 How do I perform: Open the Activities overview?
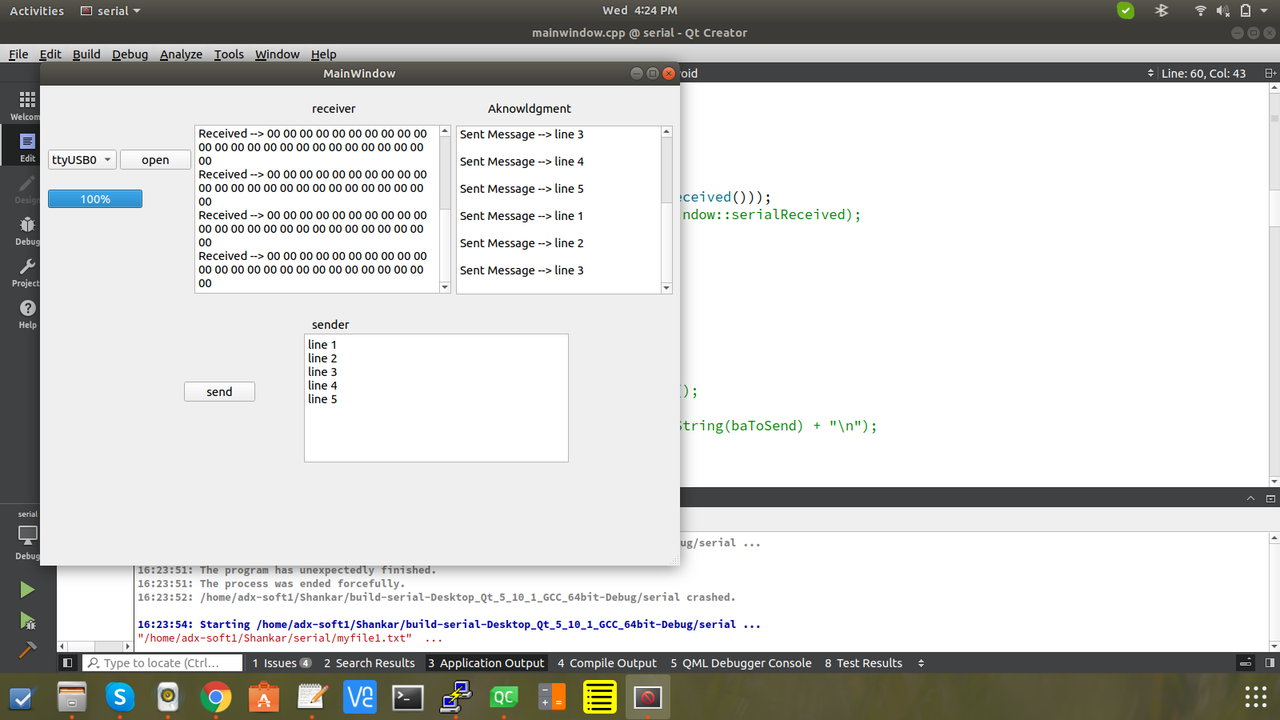(36, 11)
